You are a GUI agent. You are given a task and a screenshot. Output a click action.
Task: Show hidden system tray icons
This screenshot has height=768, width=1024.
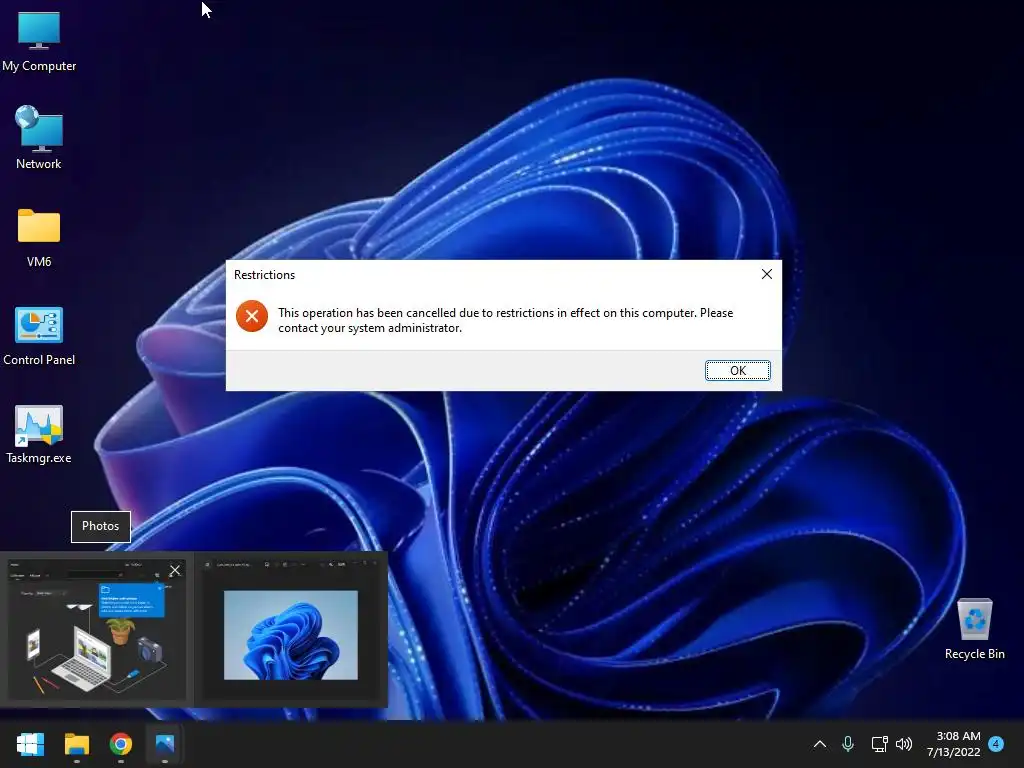(x=820, y=744)
